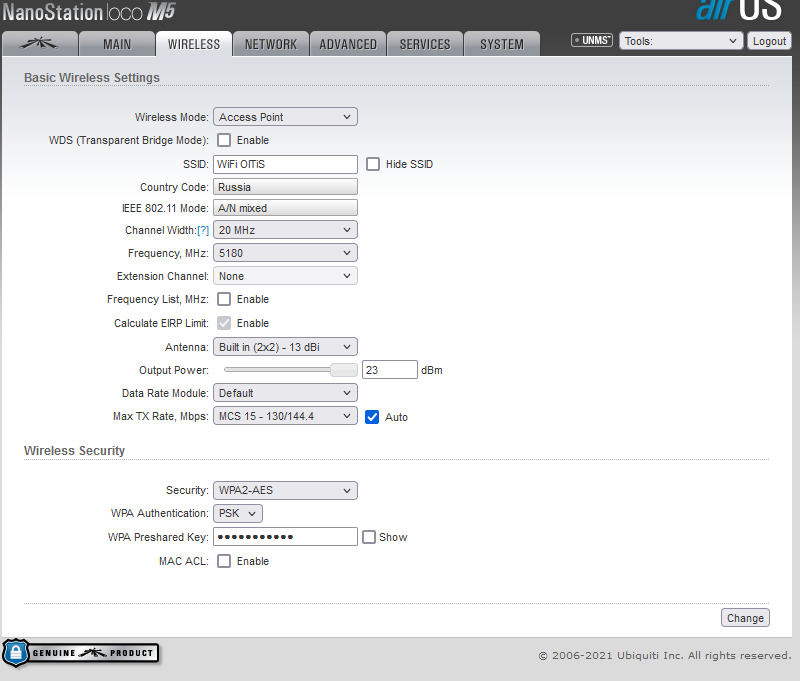
Task: Open the Data Rate Module dropdown
Action: 285,393
